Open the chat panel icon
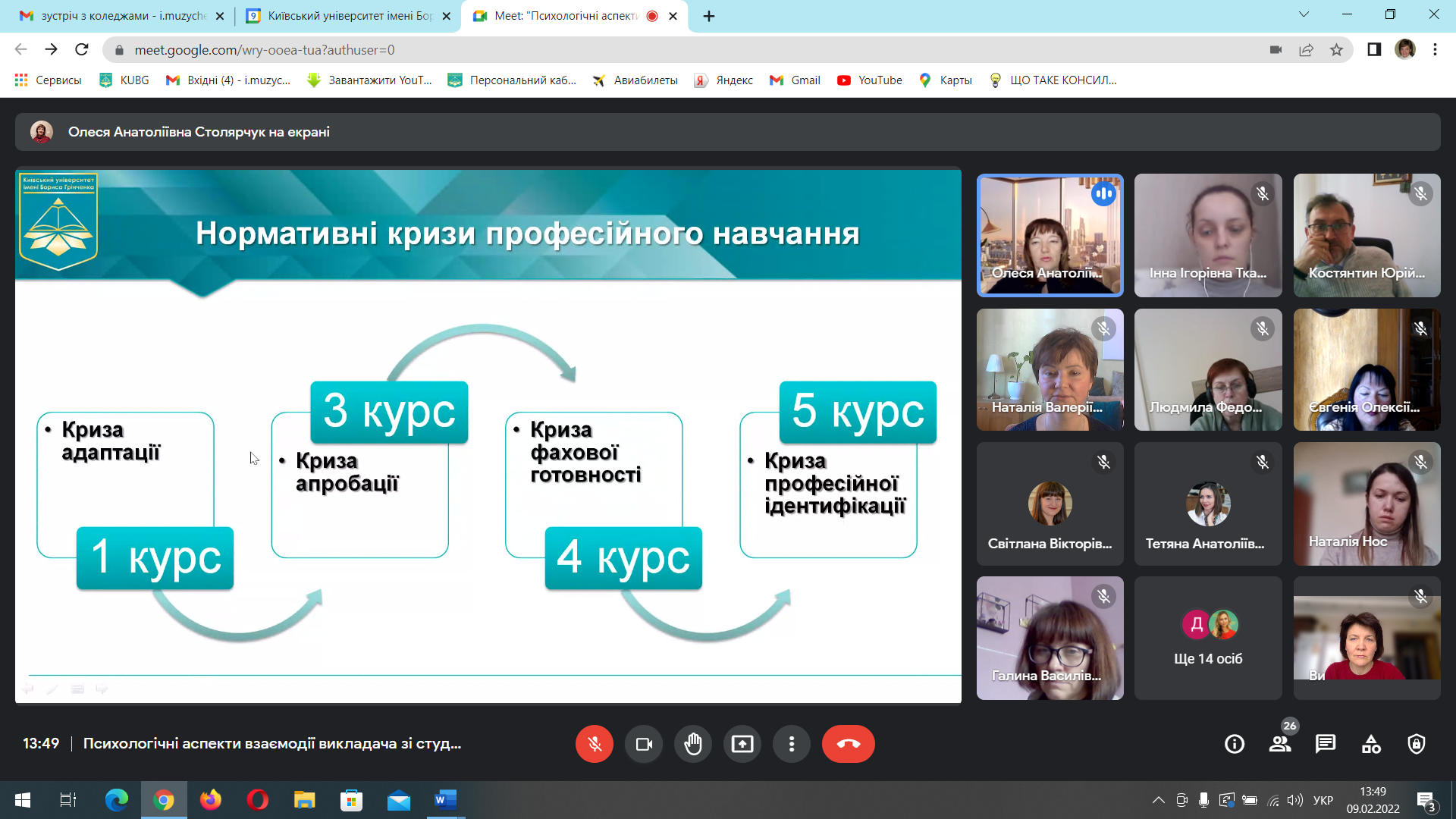 point(1326,744)
